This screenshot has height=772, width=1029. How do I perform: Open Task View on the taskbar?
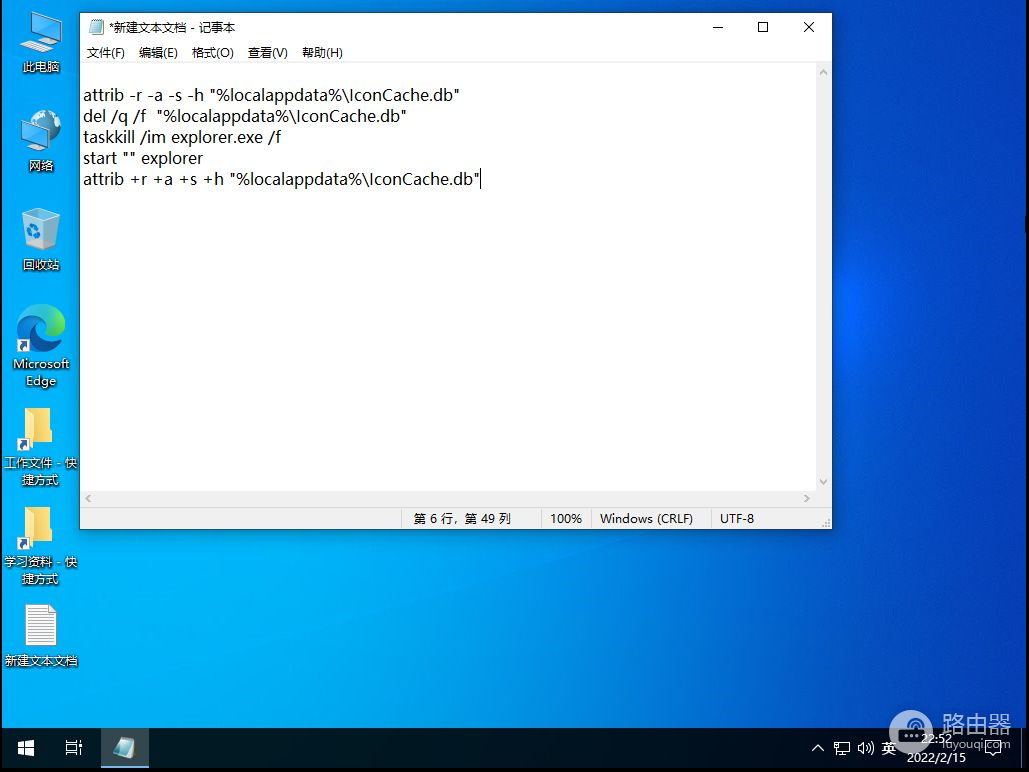click(74, 748)
